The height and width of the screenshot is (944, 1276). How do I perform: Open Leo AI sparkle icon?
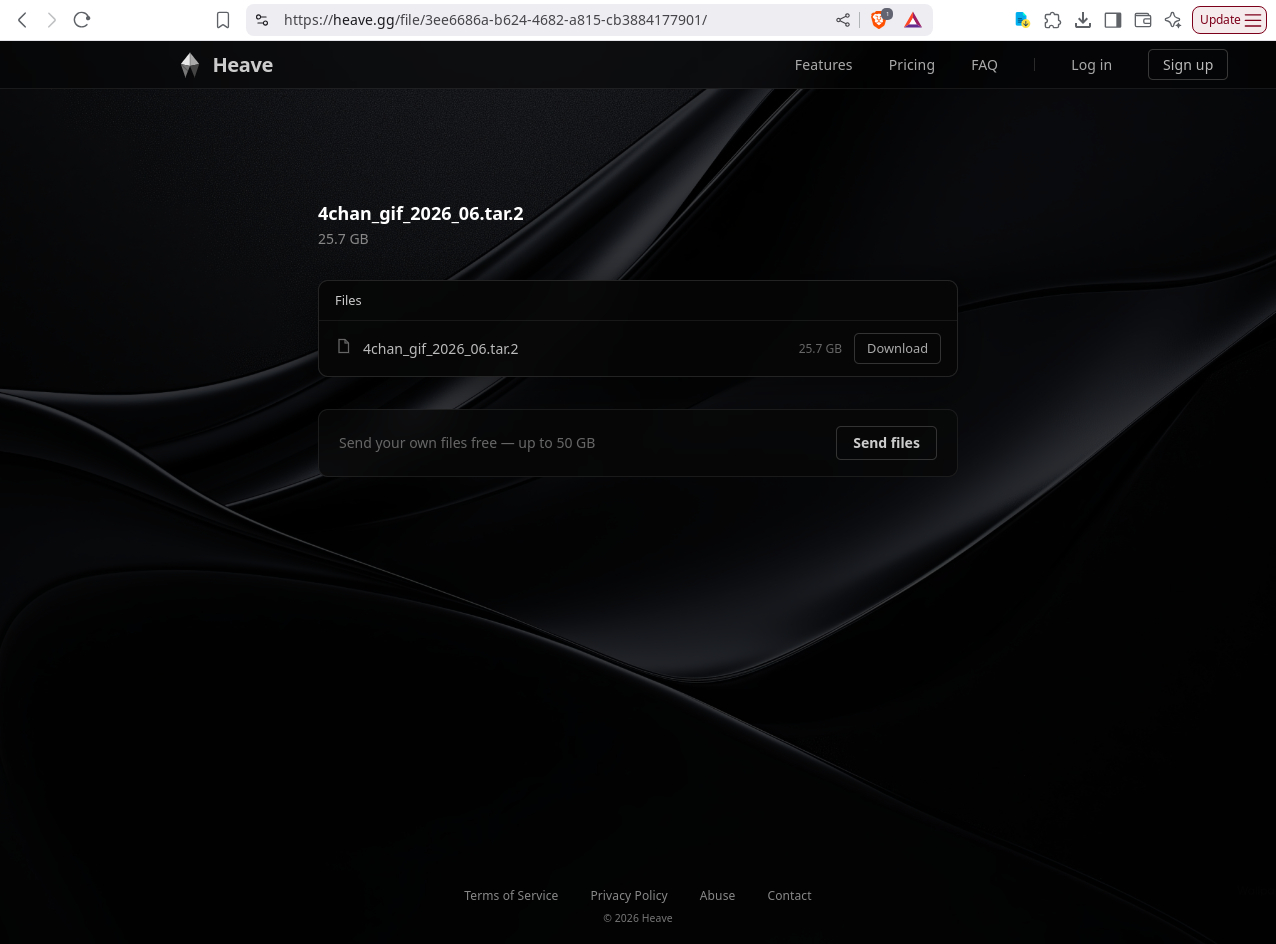coord(1172,20)
